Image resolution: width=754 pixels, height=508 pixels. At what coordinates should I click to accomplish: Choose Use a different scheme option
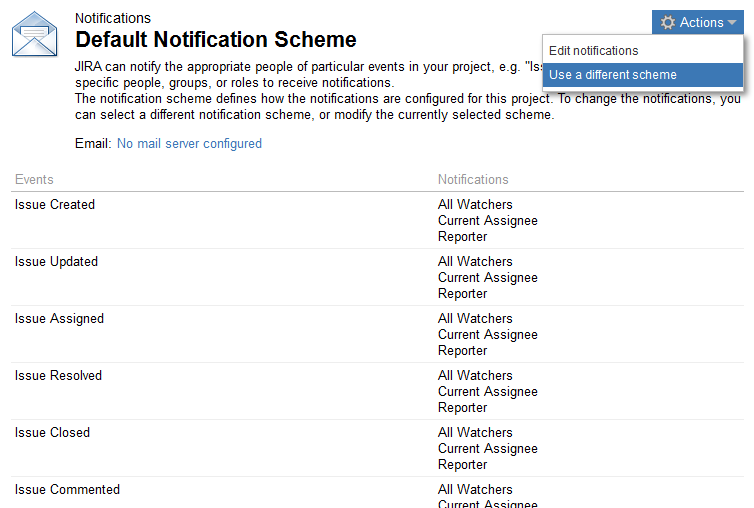pyautogui.click(x=613, y=75)
